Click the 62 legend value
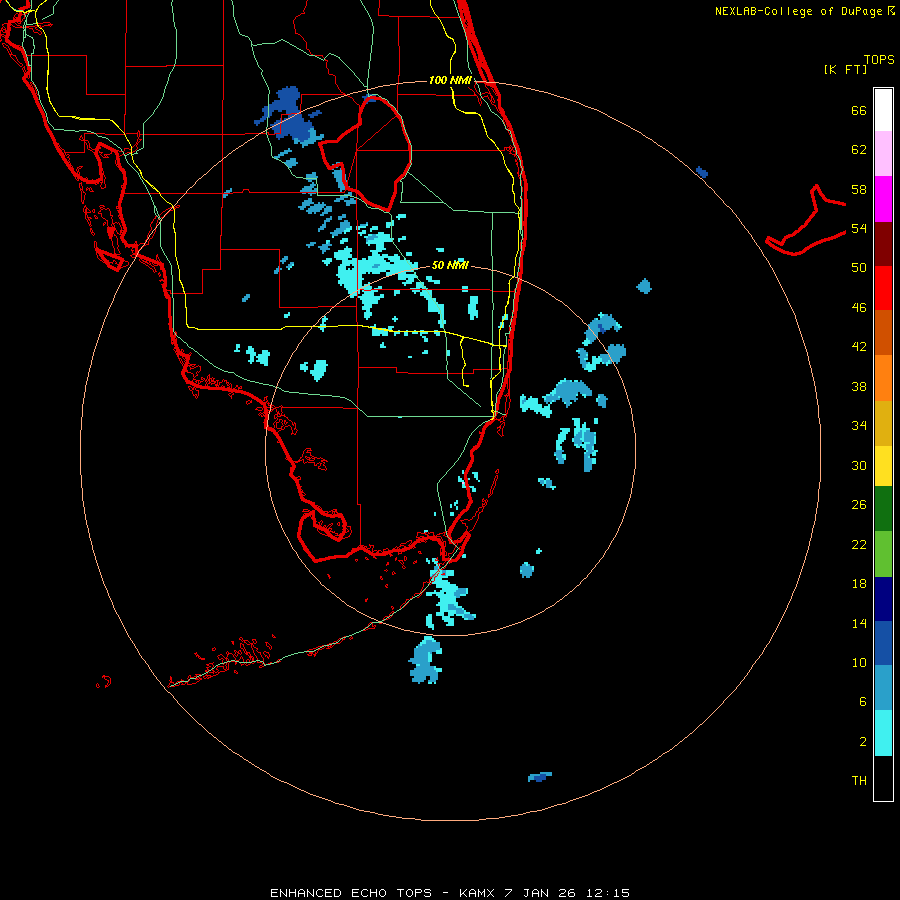 (859, 150)
